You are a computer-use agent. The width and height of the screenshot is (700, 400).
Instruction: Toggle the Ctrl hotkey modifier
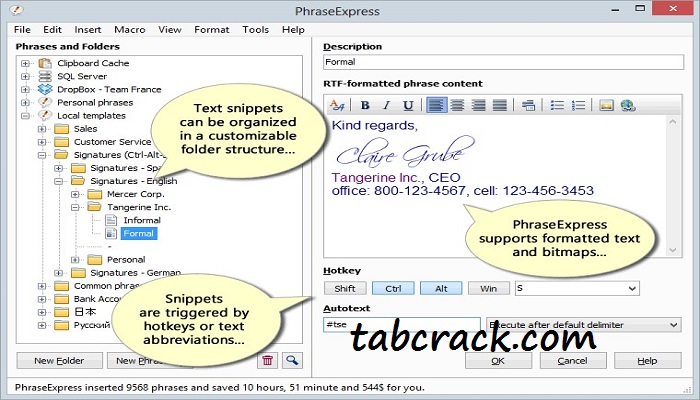pos(393,288)
